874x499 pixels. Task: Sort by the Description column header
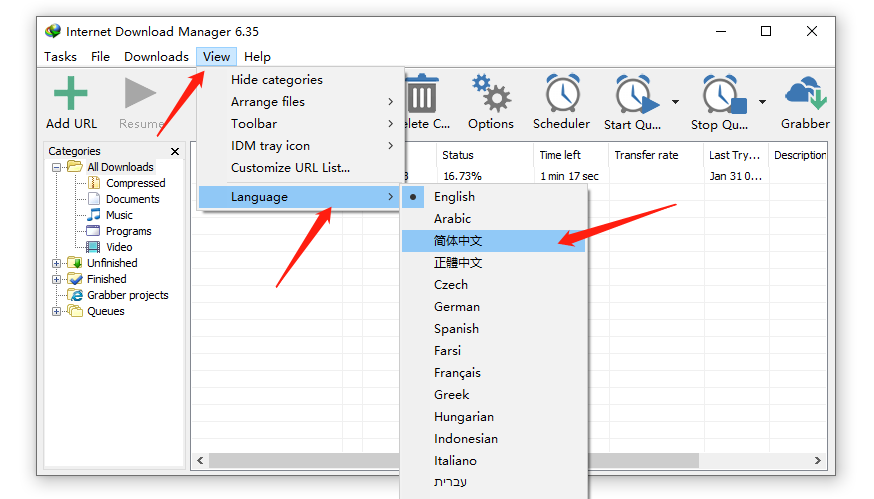pyautogui.click(x=798, y=155)
